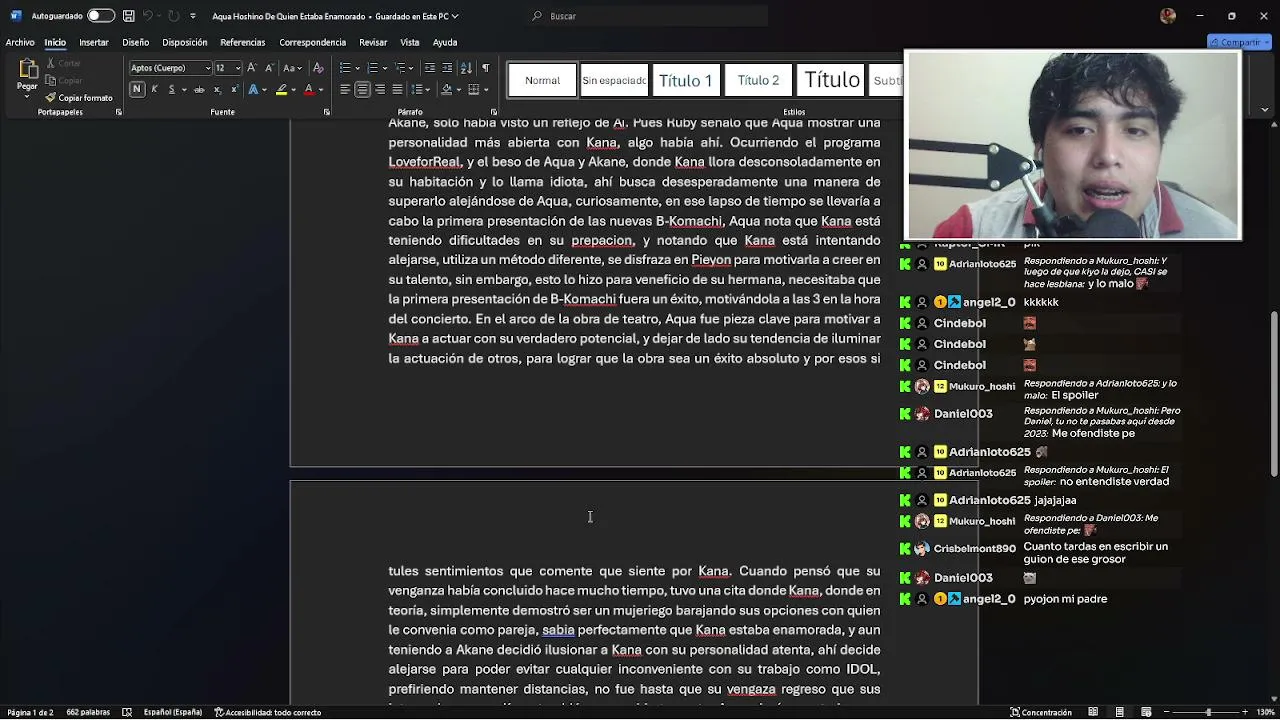Click the 662 palabras word count
1280x720 pixels.
pyautogui.click(x=88, y=712)
